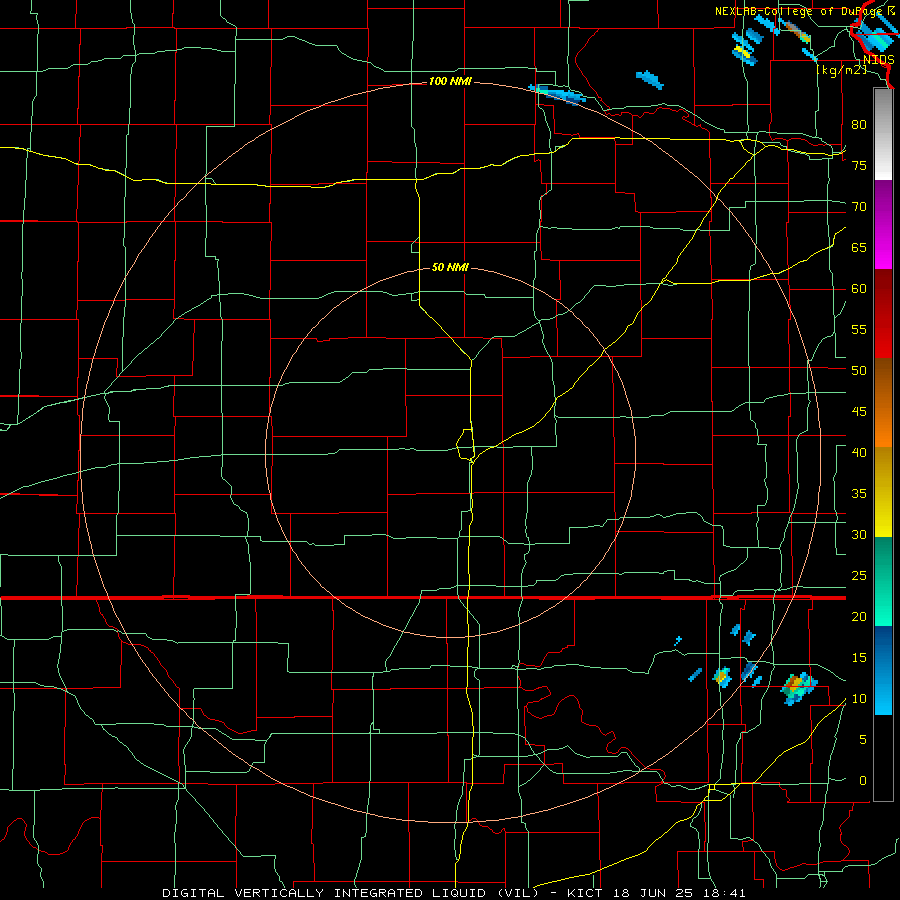The height and width of the screenshot is (900, 900).
Task: Click the scale value 55
Action: tap(859, 329)
